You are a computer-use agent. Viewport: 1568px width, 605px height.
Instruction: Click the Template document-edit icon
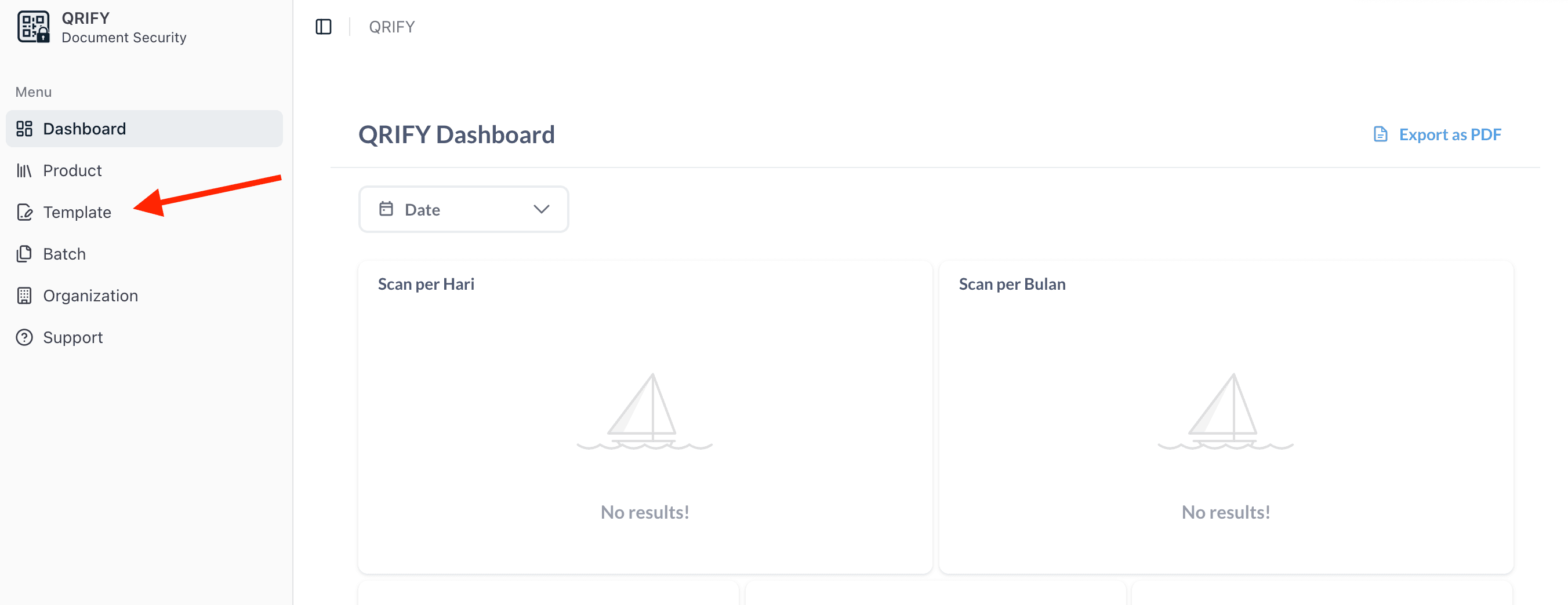pos(24,212)
